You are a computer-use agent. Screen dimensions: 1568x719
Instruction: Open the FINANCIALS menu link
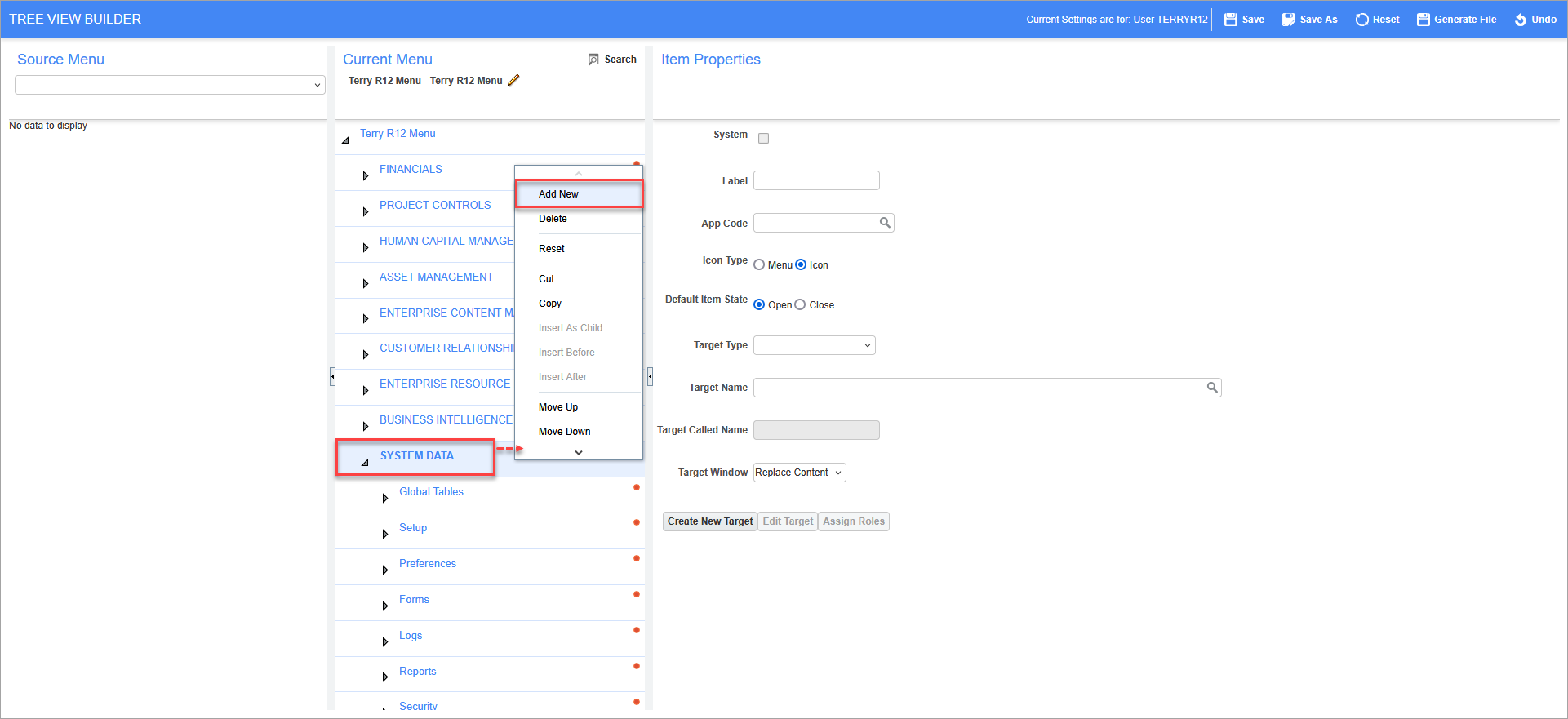(411, 169)
